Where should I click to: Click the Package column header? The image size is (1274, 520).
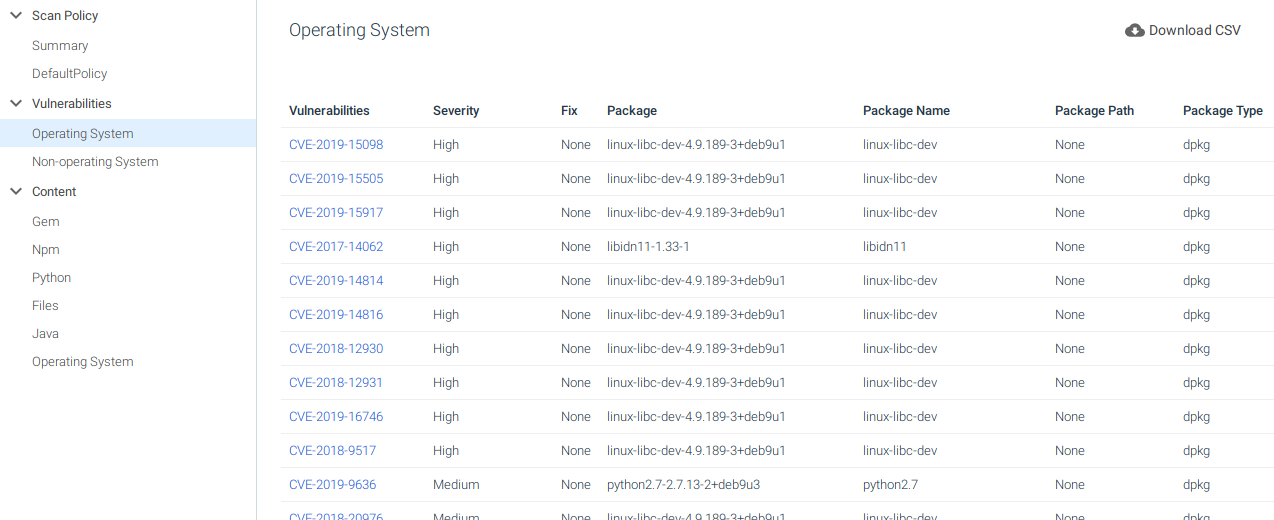(x=632, y=111)
